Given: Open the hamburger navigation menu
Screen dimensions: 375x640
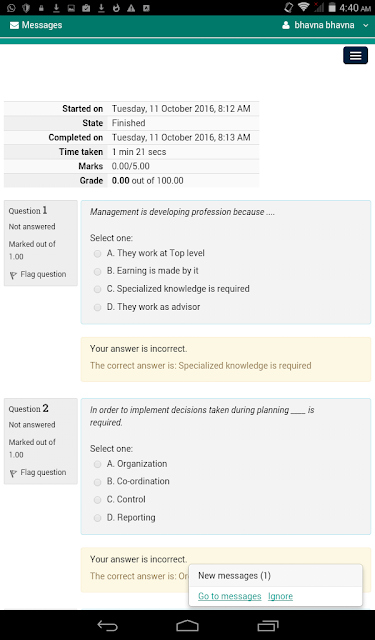Looking at the screenshot, I should pos(355,56).
